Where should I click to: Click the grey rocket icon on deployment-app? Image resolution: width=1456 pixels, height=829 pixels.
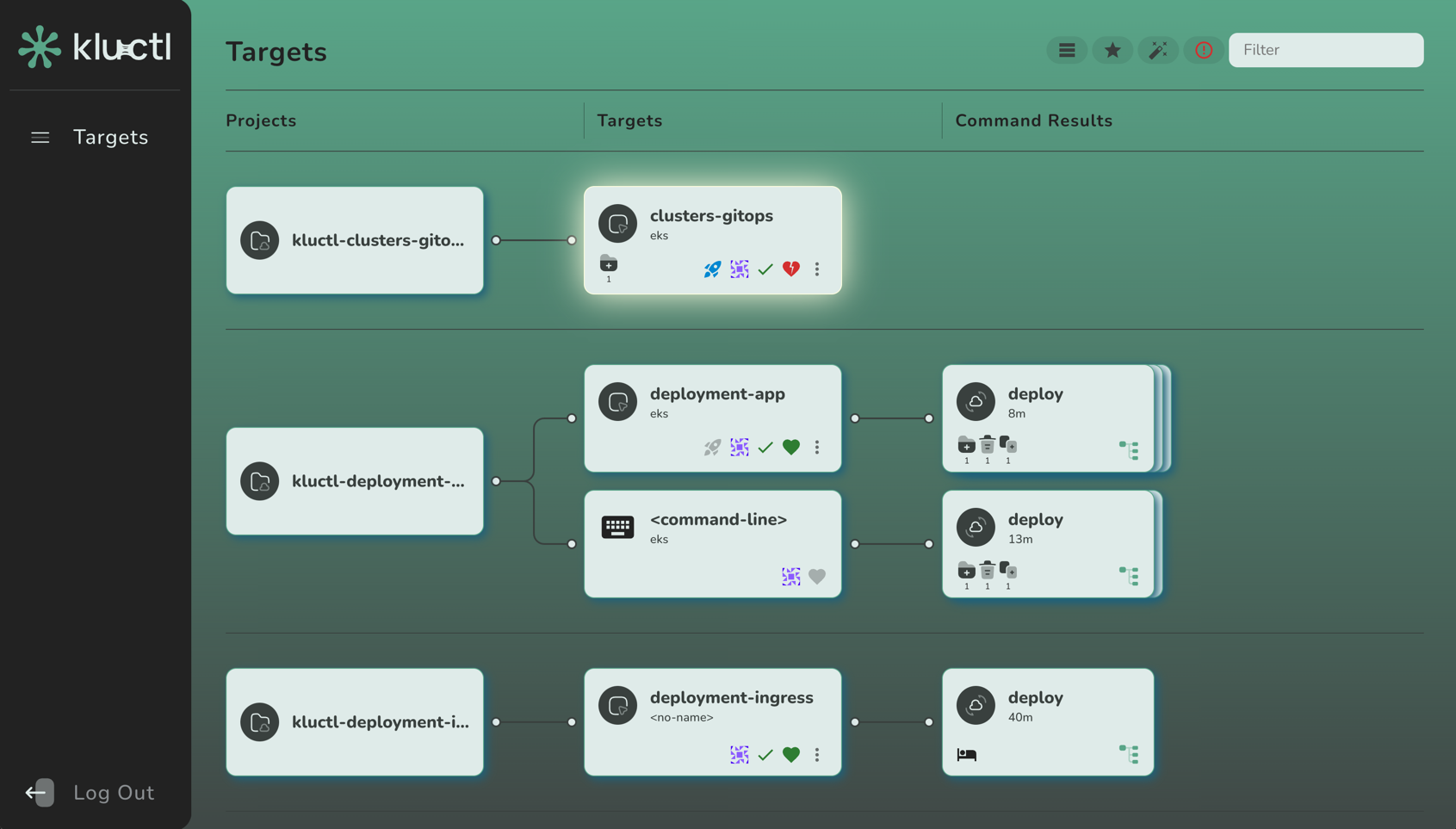712,447
